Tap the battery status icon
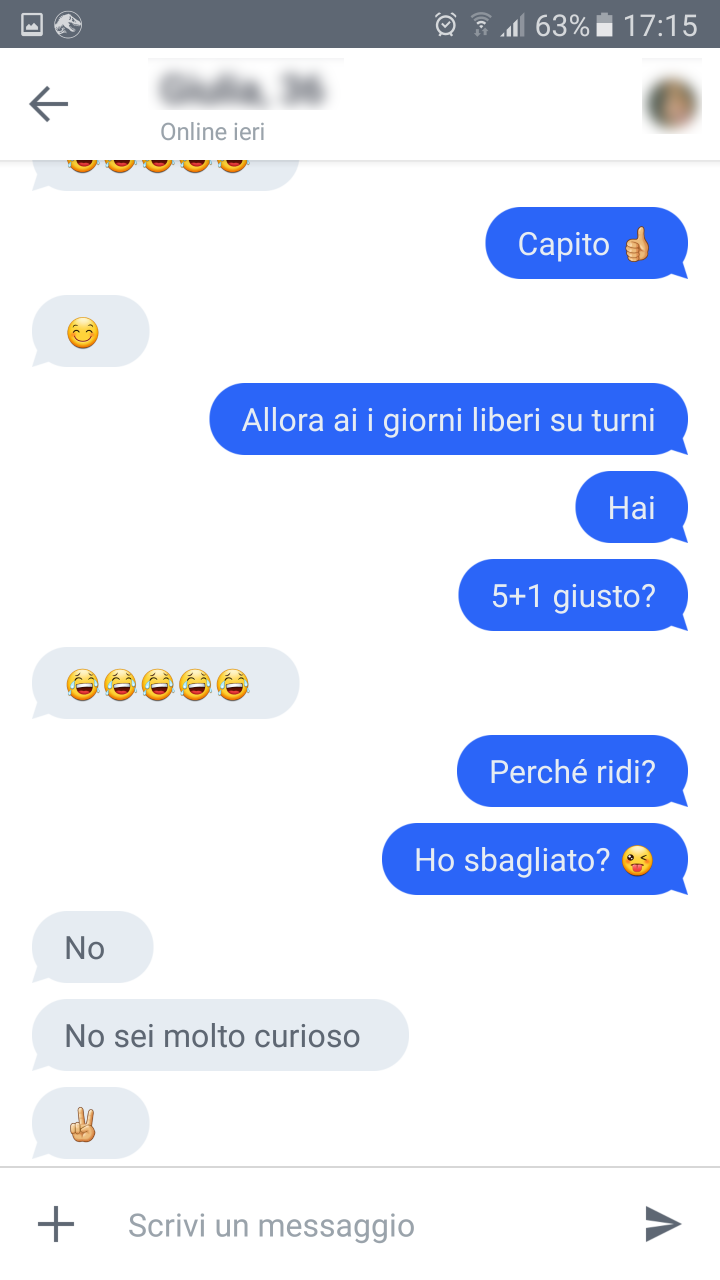Viewport: 720px width, 1280px height. (604, 25)
